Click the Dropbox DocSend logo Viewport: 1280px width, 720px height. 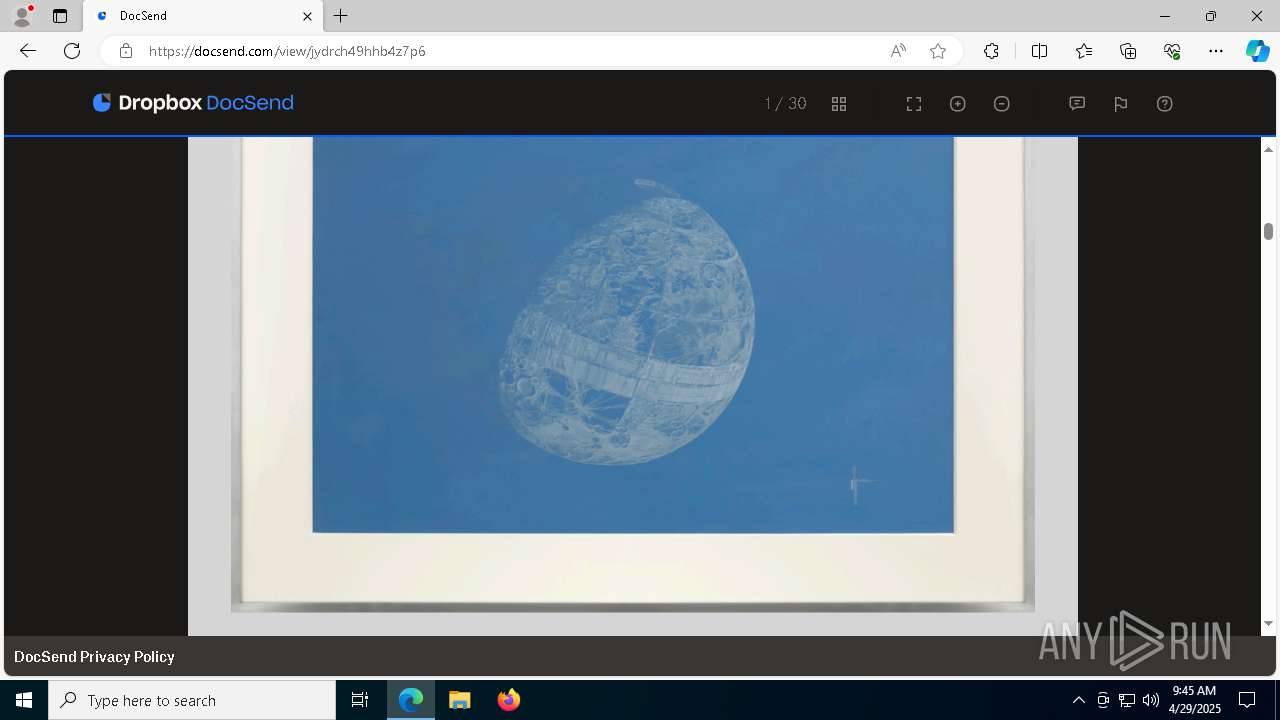(x=193, y=103)
